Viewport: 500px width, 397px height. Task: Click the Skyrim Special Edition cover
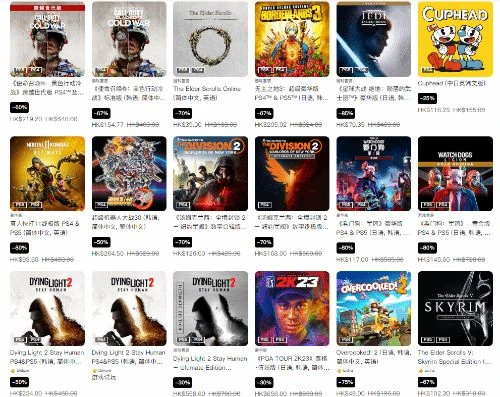455,308
